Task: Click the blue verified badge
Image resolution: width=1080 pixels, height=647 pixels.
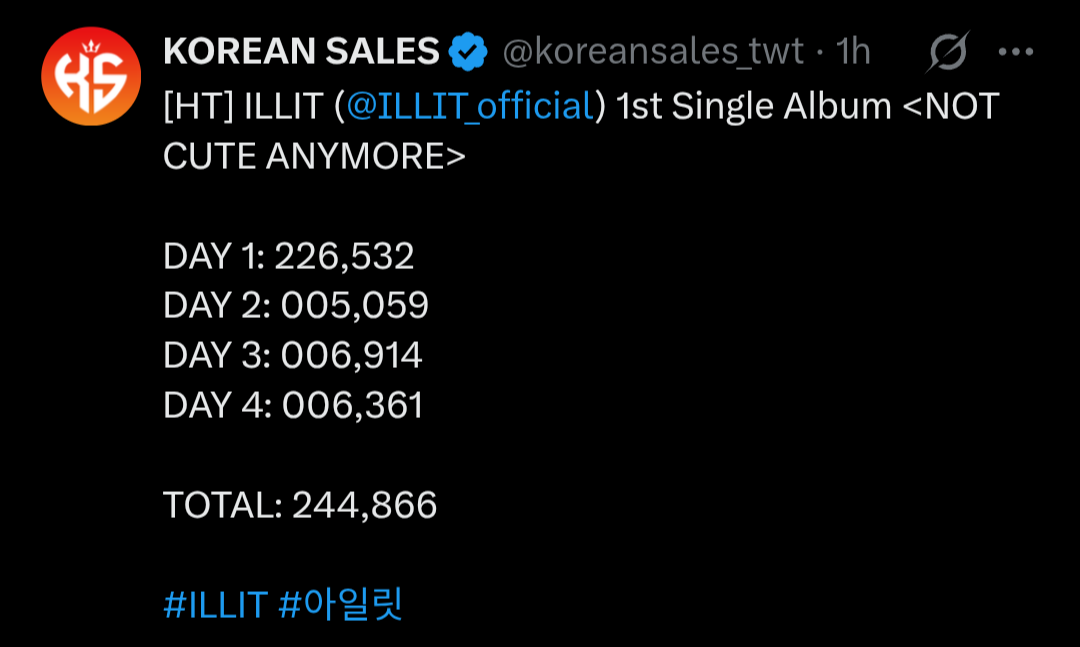Action: tap(467, 51)
